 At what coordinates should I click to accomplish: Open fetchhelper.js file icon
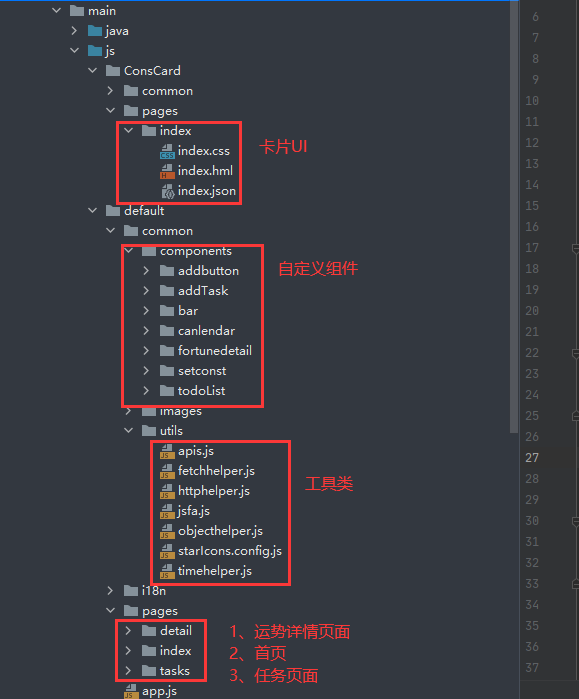pyautogui.click(x=167, y=472)
